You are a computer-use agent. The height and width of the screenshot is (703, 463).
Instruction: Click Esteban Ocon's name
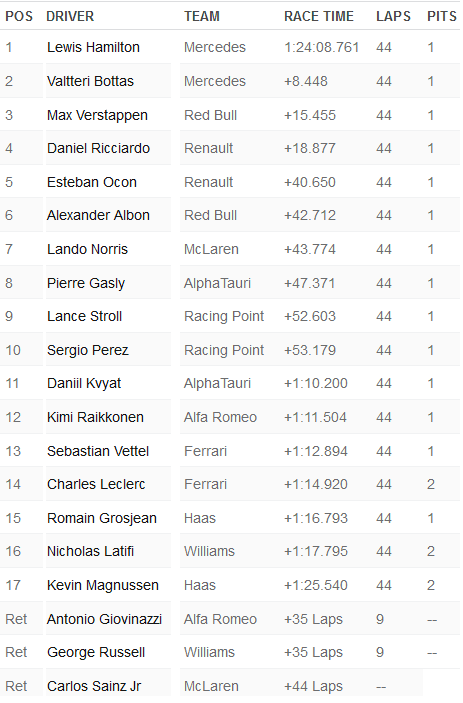(x=91, y=182)
